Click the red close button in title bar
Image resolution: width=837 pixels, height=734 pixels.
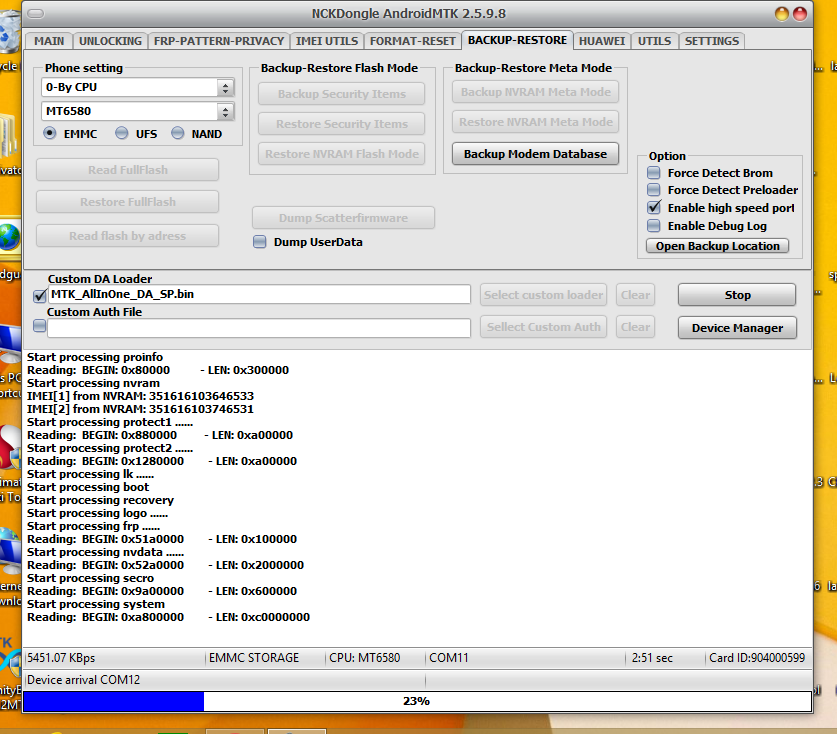[x=800, y=14]
